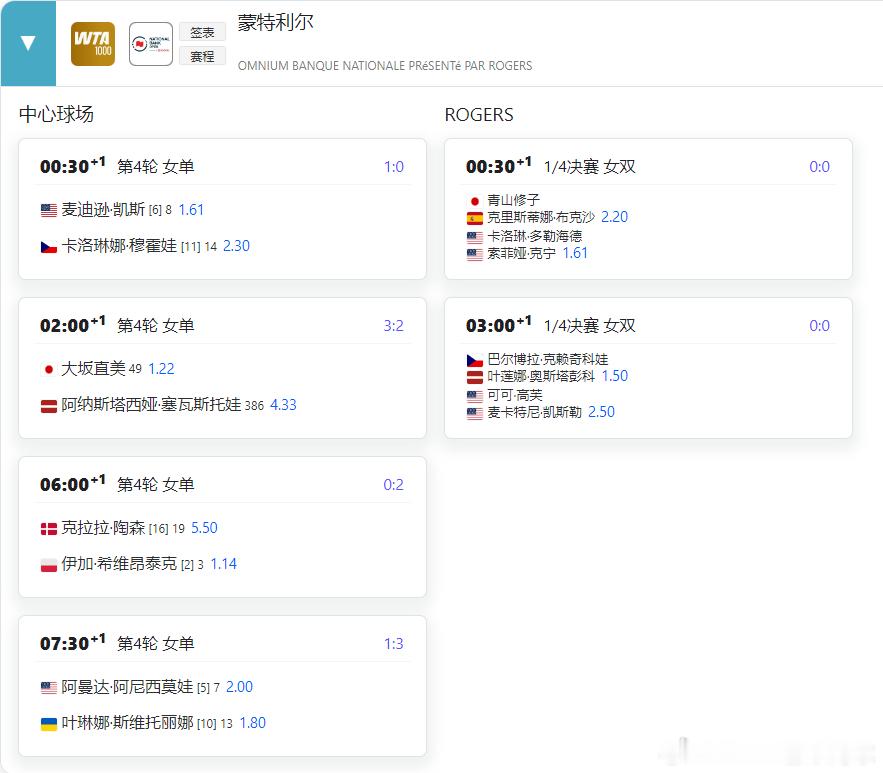This screenshot has height=773, width=883.
Task: Click head-to-head 3:2 in Osaka match
Action: pos(394,325)
